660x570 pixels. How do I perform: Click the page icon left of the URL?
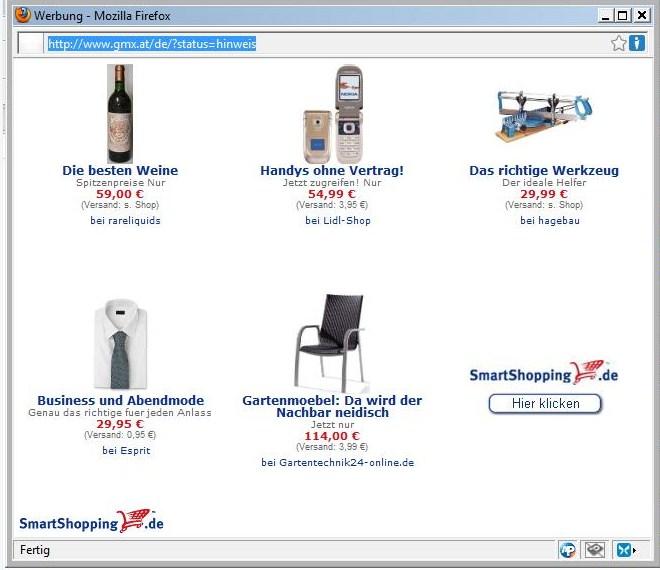(x=31, y=43)
